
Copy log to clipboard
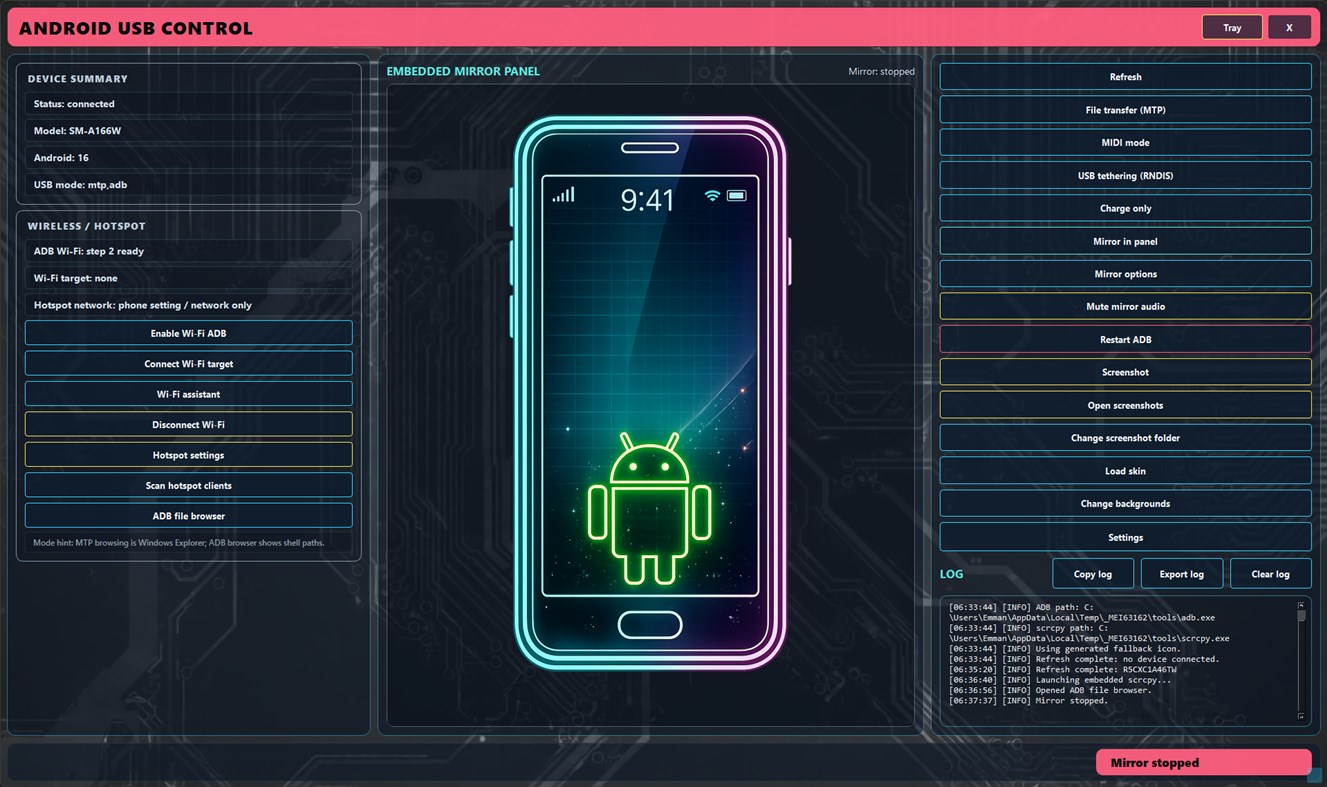[x=1092, y=574]
